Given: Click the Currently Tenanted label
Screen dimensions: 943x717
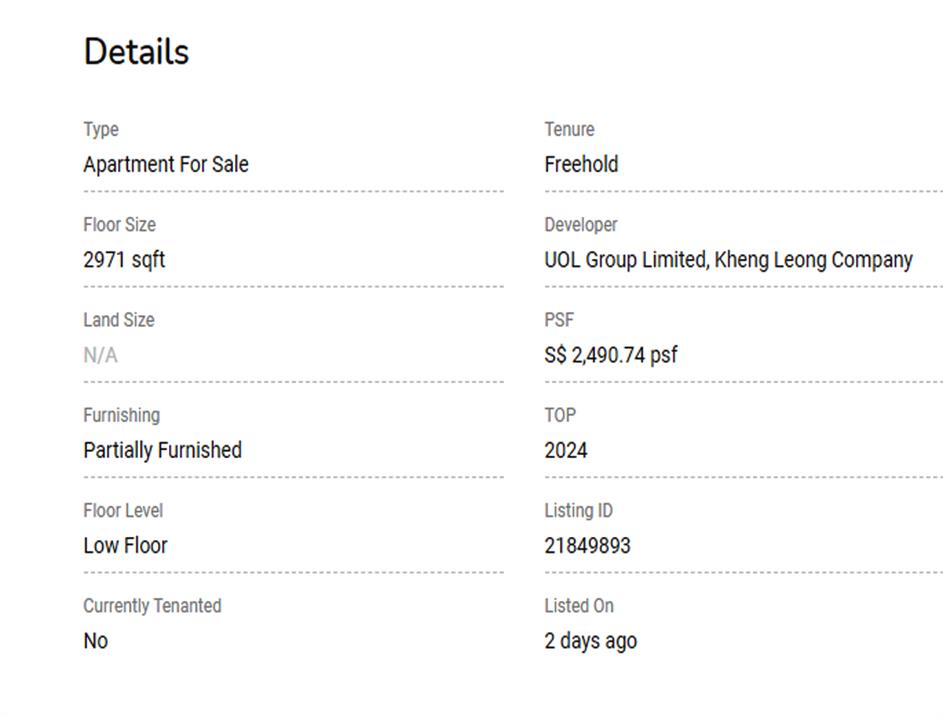Looking at the screenshot, I should pyautogui.click(x=152, y=606).
